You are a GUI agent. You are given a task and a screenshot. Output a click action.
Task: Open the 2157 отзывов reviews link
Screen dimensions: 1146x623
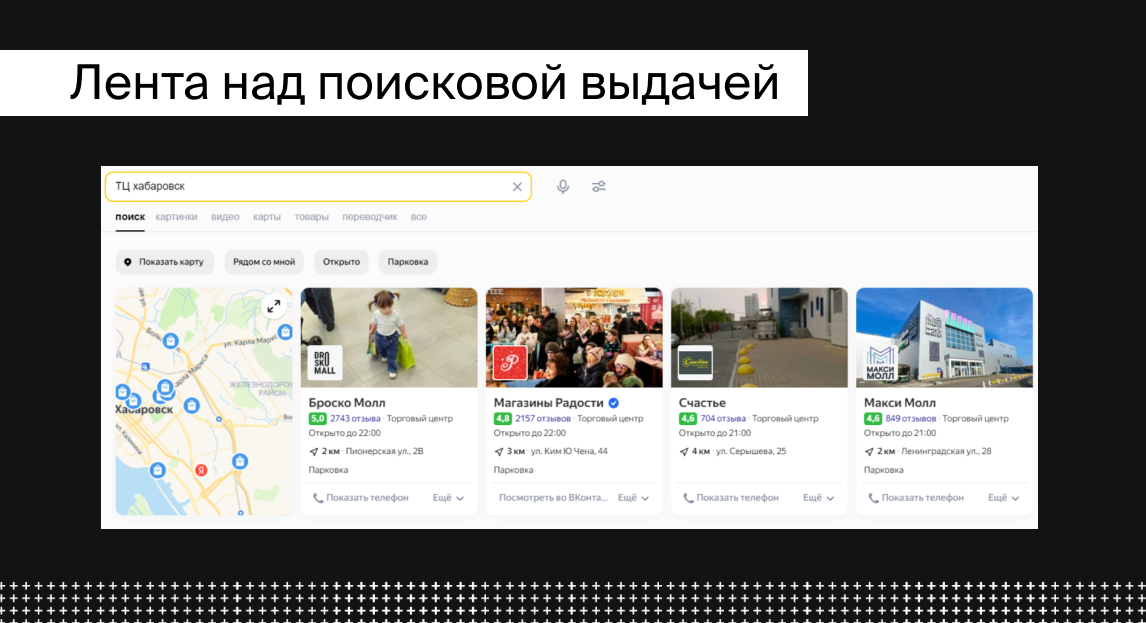point(543,419)
